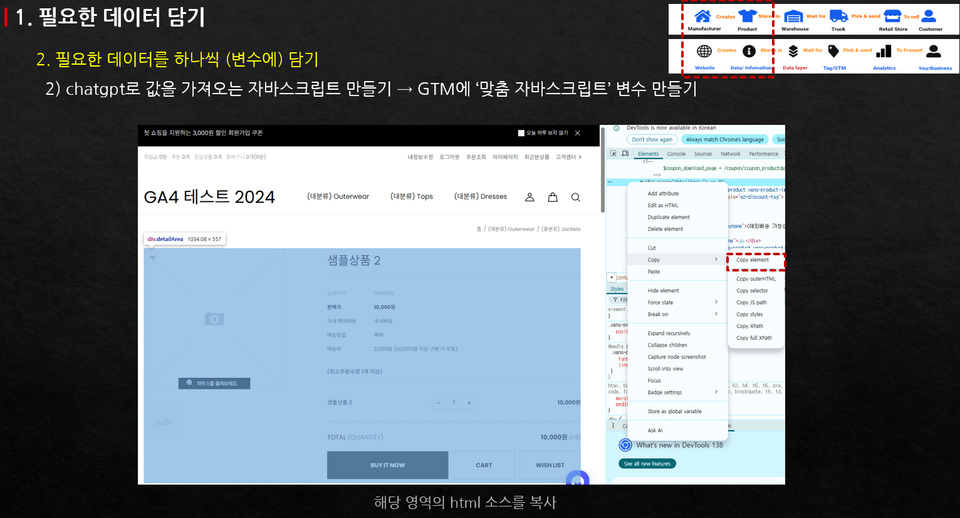Increase product quantity with plus button
This screenshot has width=960, height=518.
coord(469,402)
